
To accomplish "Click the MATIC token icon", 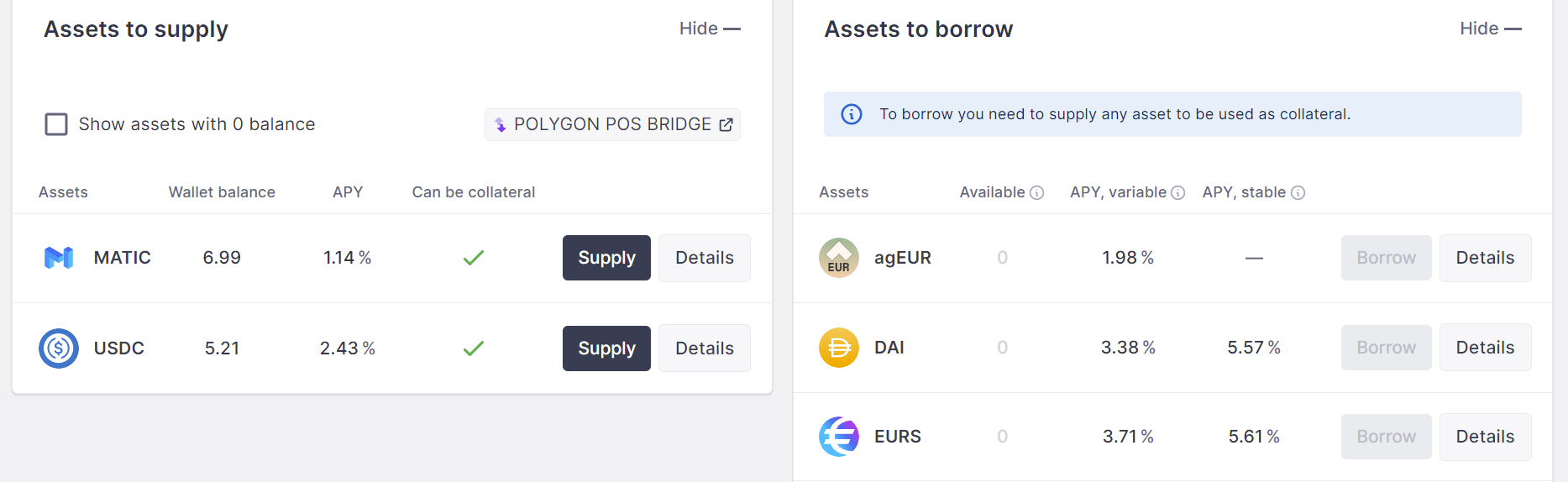I will 59,258.
